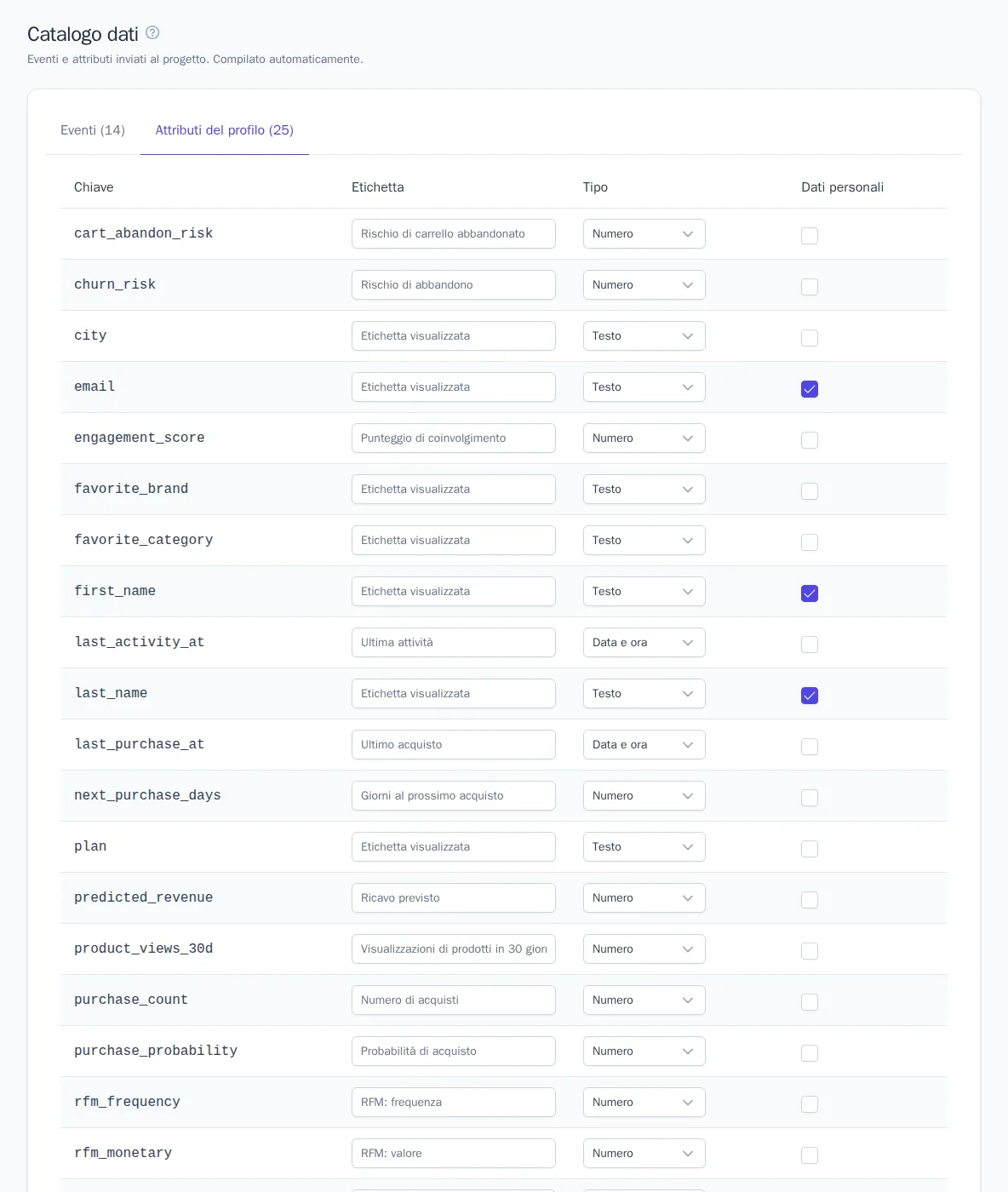Open the type dropdown for purchase_probability
The height and width of the screenshot is (1192, 1008).
pos(644,1052)
